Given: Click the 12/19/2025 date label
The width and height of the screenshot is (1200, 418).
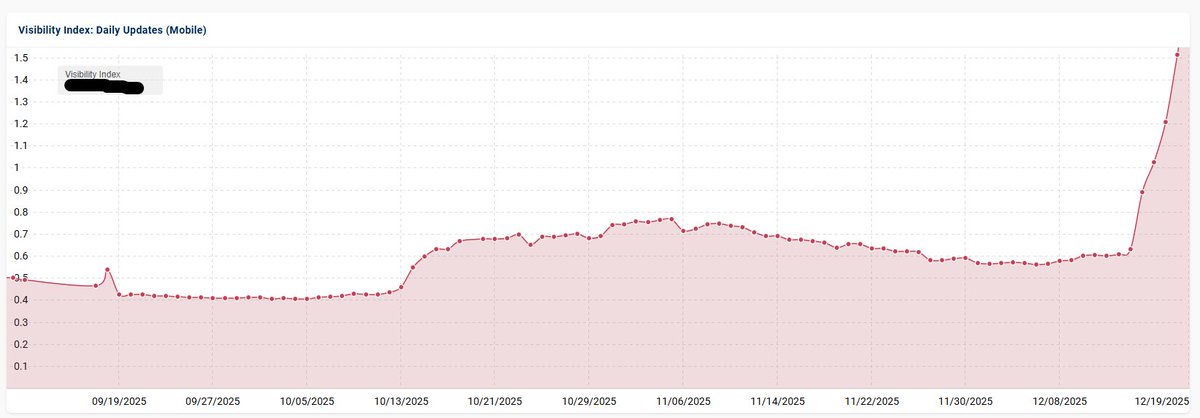Looking at the screenshot, I should click(x=1162, y=401).
